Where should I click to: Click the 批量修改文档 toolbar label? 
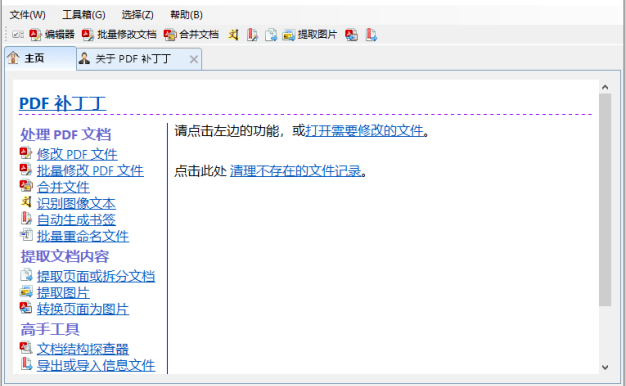coord(127,35)
